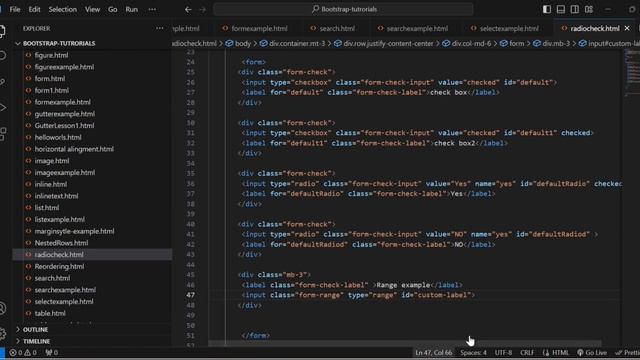Change Spaces: 4 indentation setting
The image size is (640, 360).
[473, 353]
